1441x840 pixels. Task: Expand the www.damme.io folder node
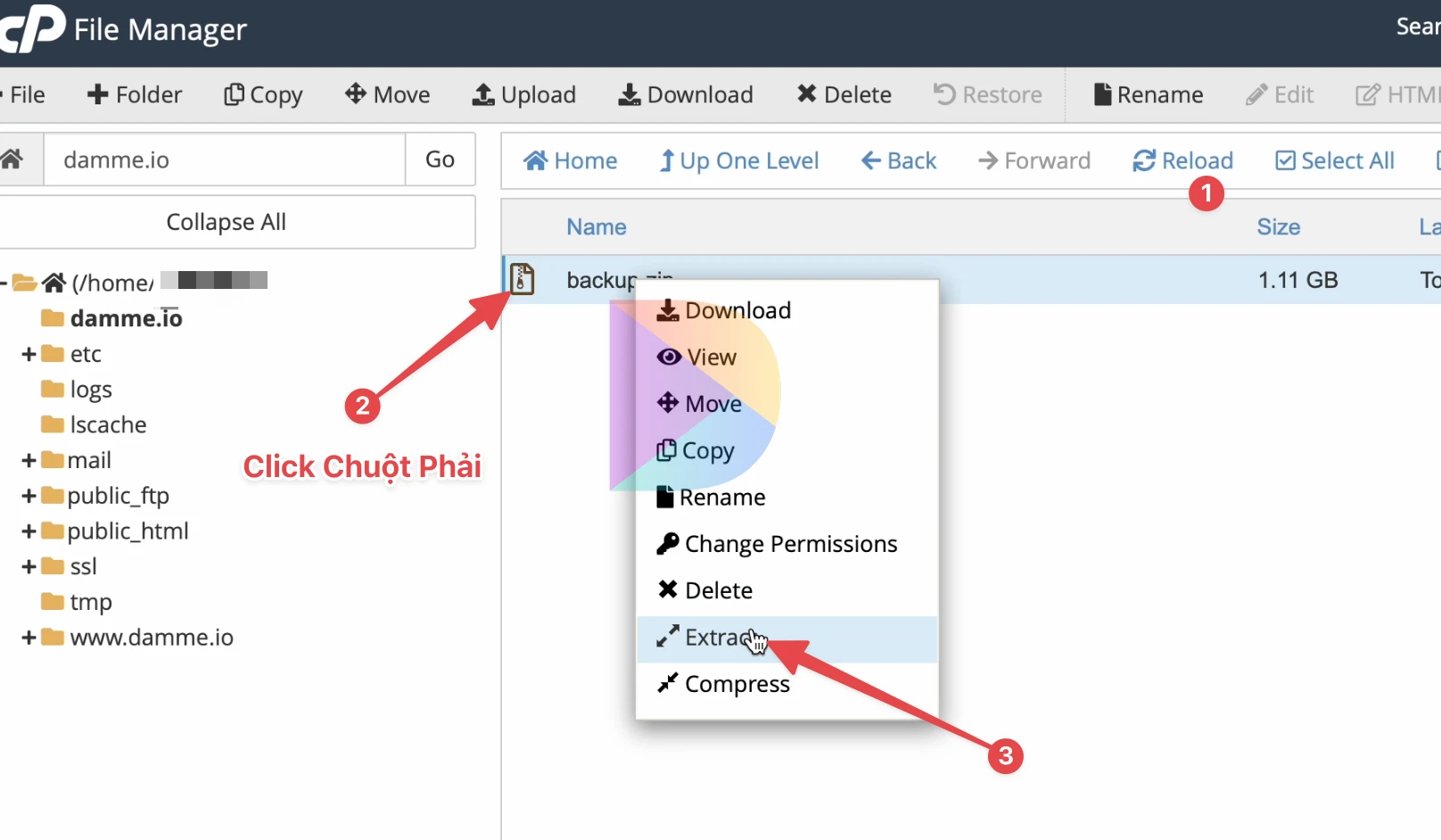(29, 638)
